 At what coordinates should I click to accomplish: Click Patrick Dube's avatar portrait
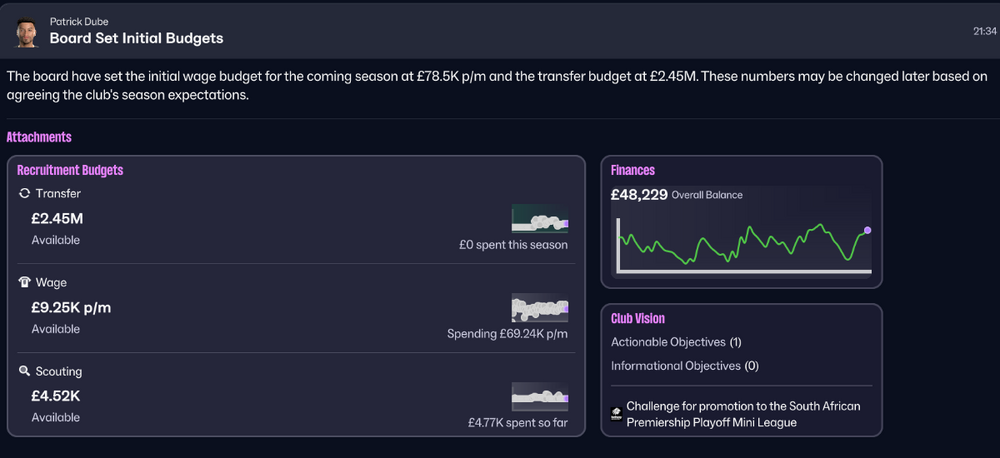point(27,32)
